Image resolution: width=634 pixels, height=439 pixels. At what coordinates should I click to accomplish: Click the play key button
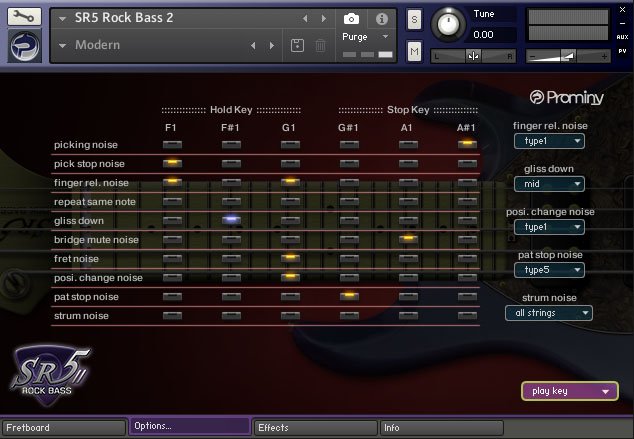[569, 392]
